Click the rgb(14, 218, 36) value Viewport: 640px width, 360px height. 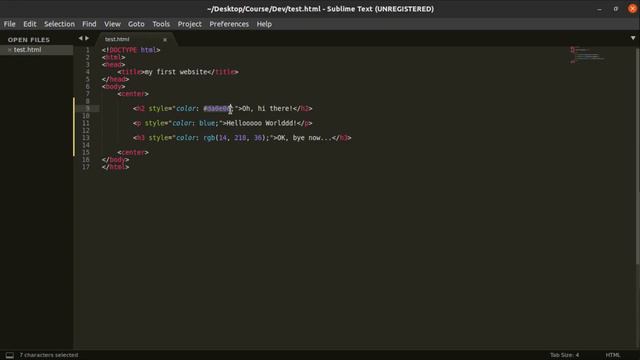pos(234,138)
